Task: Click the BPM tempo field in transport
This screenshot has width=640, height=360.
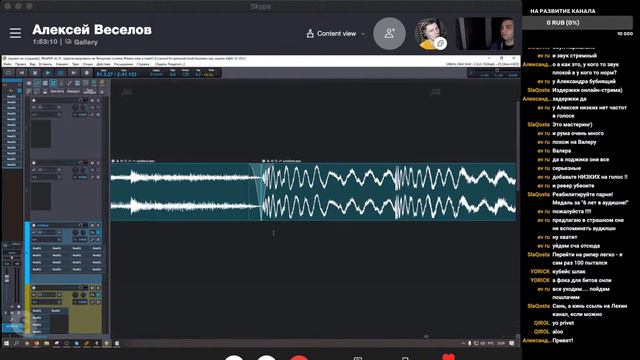Action: [x=186, y=73]
